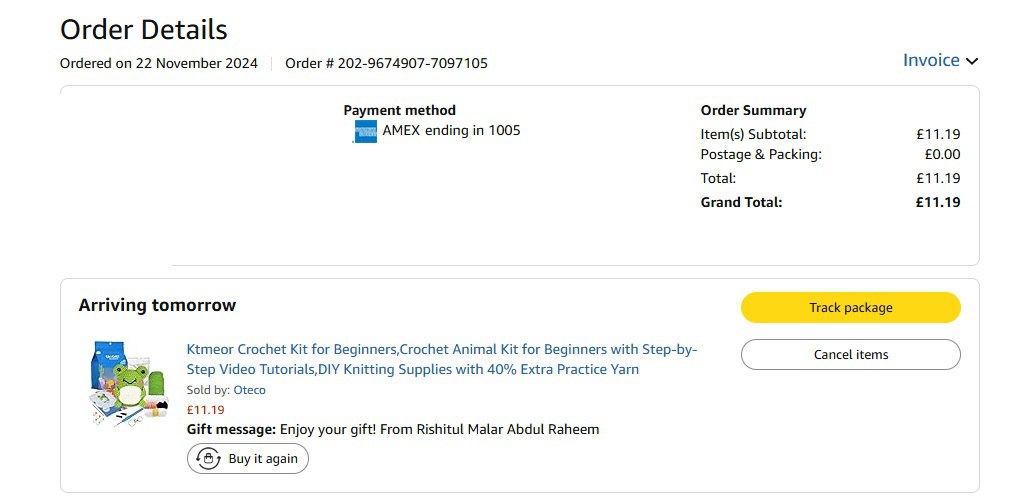Click the red product price £11.19
Viewport: 1028px width, 500px height.
tap(206, 409)
